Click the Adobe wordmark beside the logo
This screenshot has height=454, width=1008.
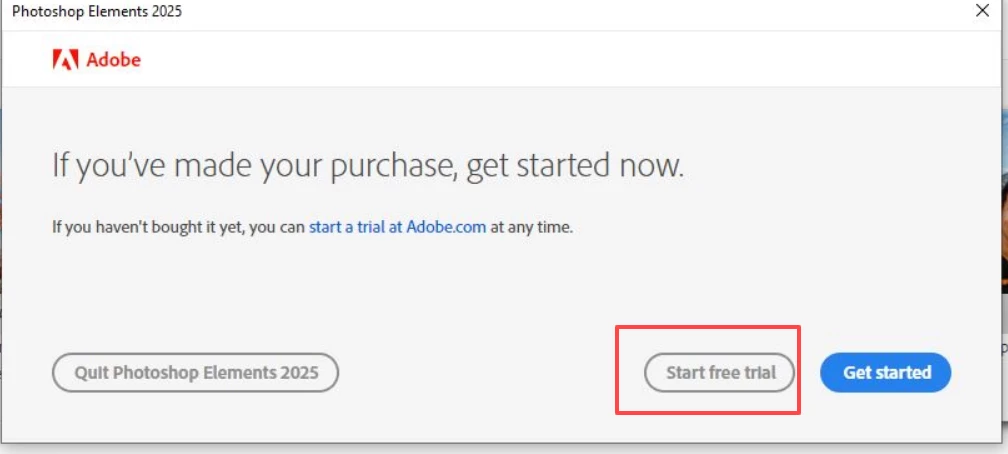(113, 60)
